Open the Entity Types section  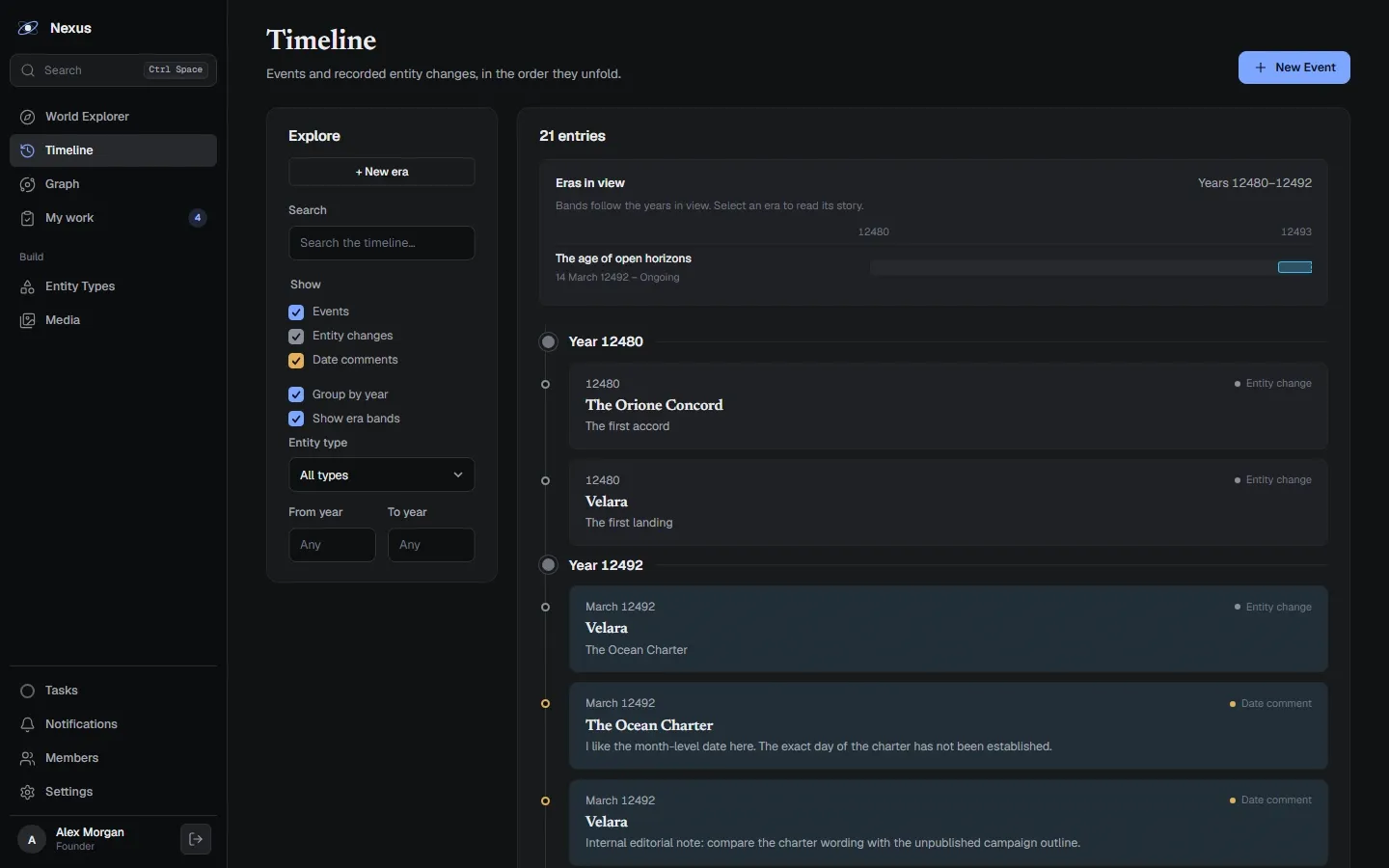113,286
